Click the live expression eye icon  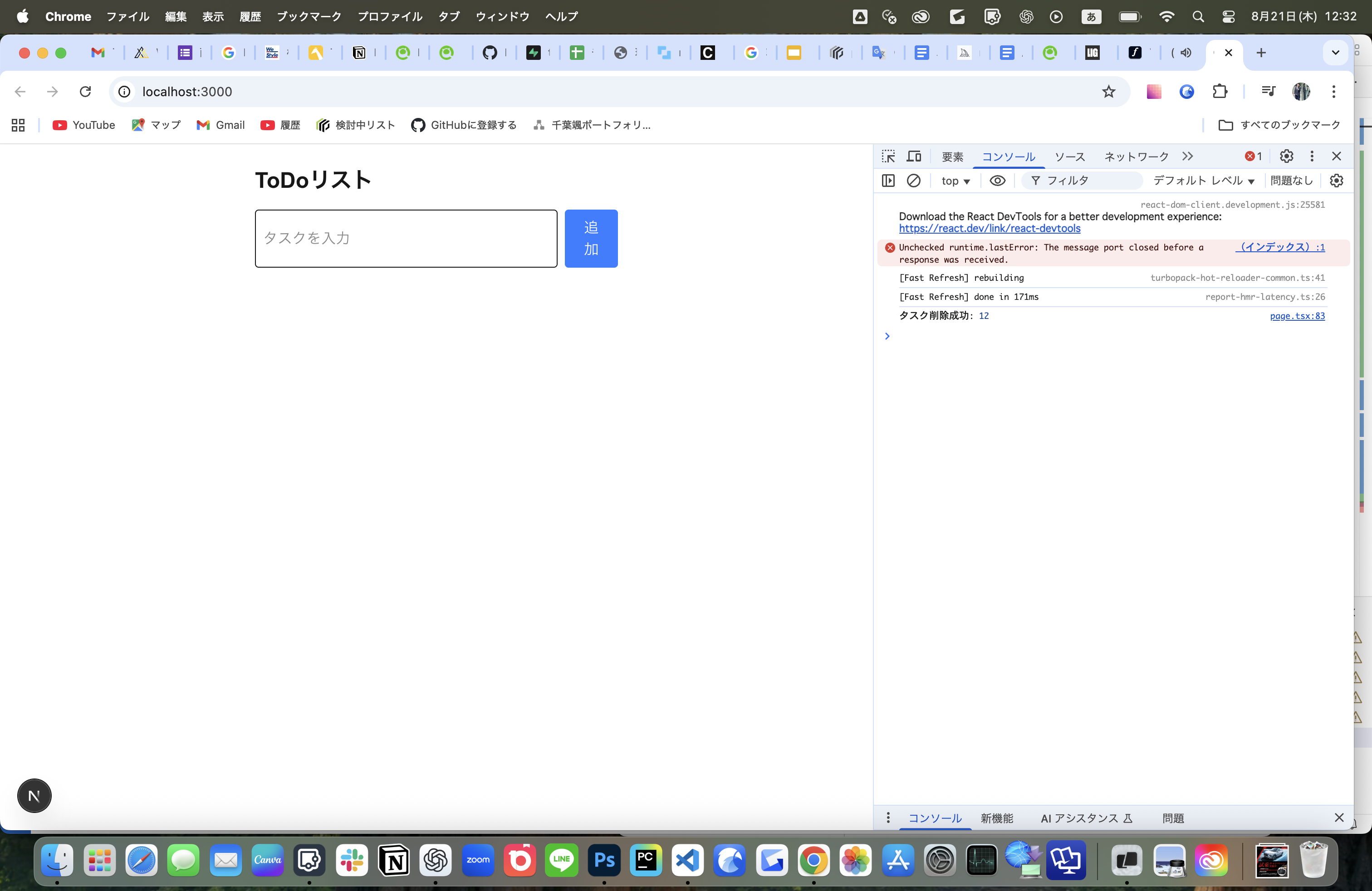pos(997,181)
